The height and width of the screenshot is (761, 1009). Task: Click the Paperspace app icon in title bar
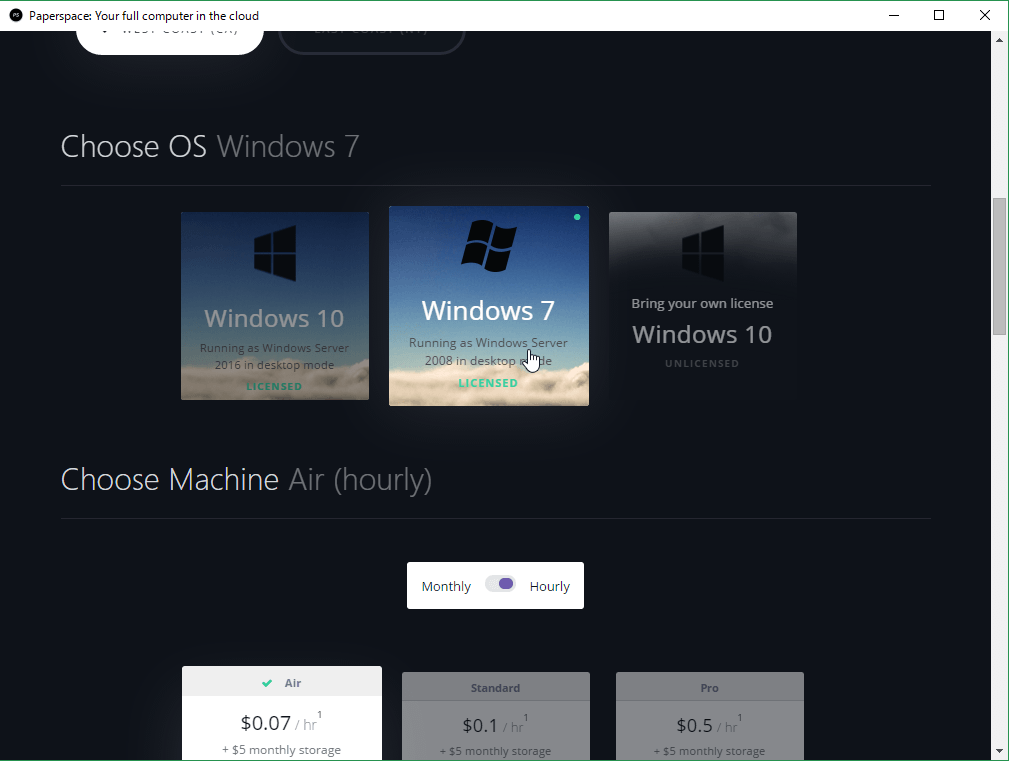click(16, 15)
